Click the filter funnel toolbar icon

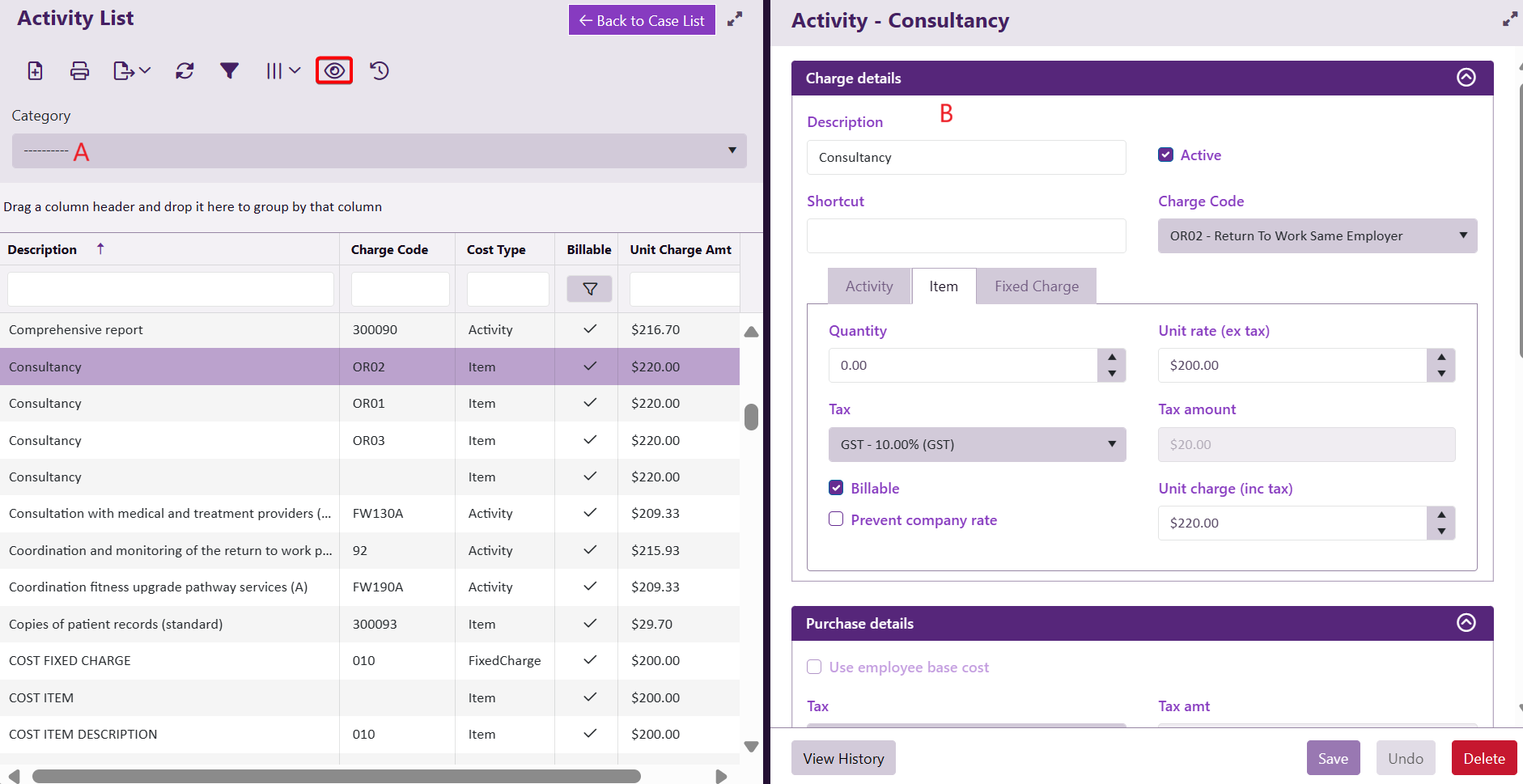coord(229,71)
